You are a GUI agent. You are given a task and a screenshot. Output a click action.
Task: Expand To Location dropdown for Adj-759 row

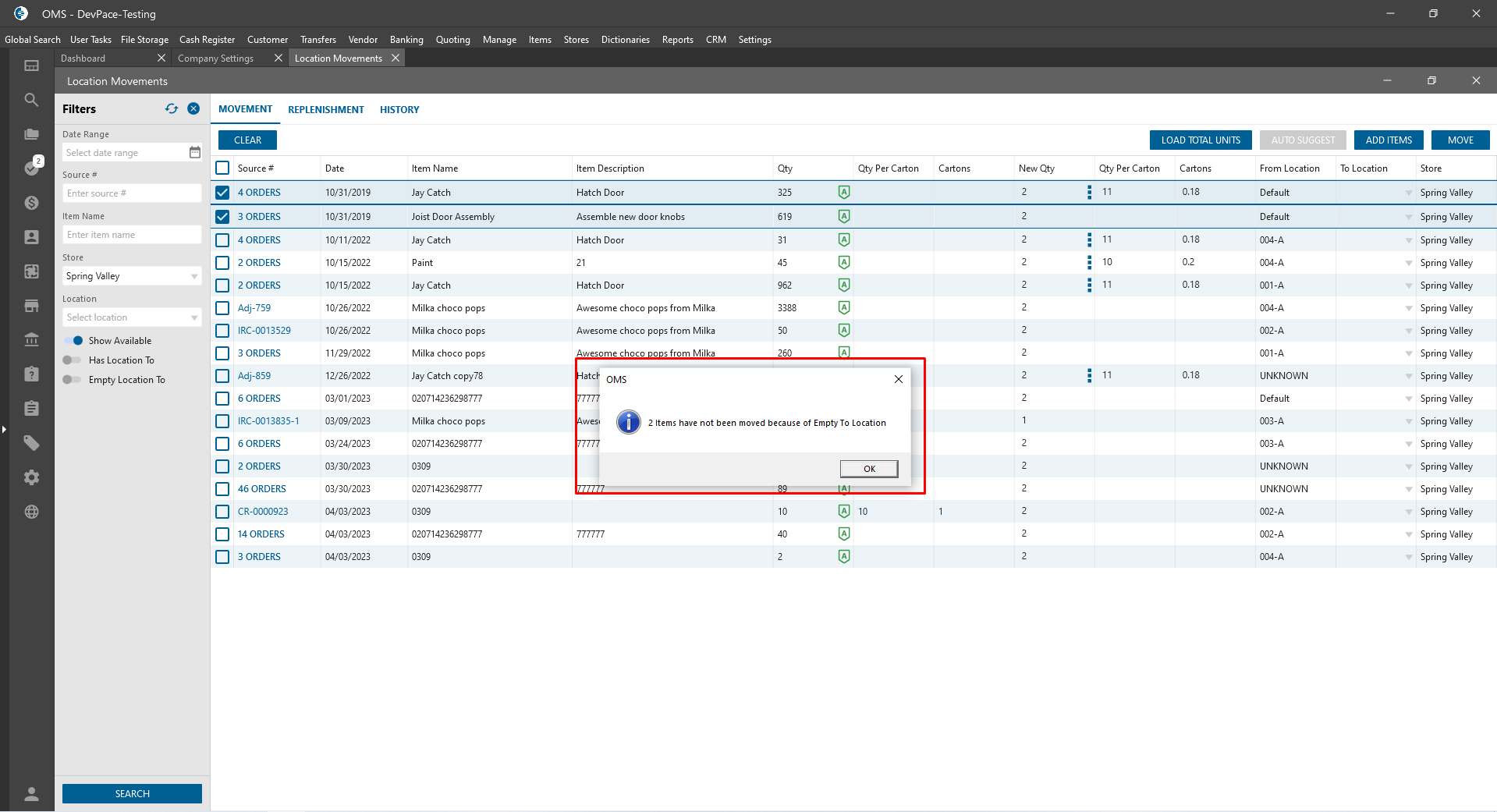pos(1408,308)
